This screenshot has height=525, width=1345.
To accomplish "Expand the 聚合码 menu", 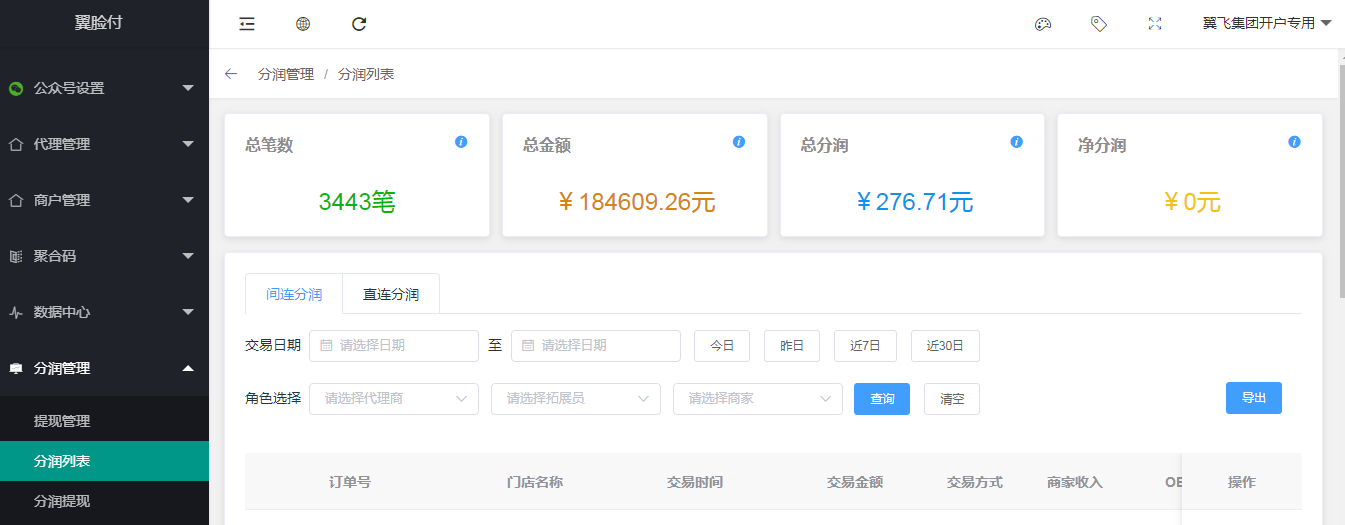I will 188,256.
